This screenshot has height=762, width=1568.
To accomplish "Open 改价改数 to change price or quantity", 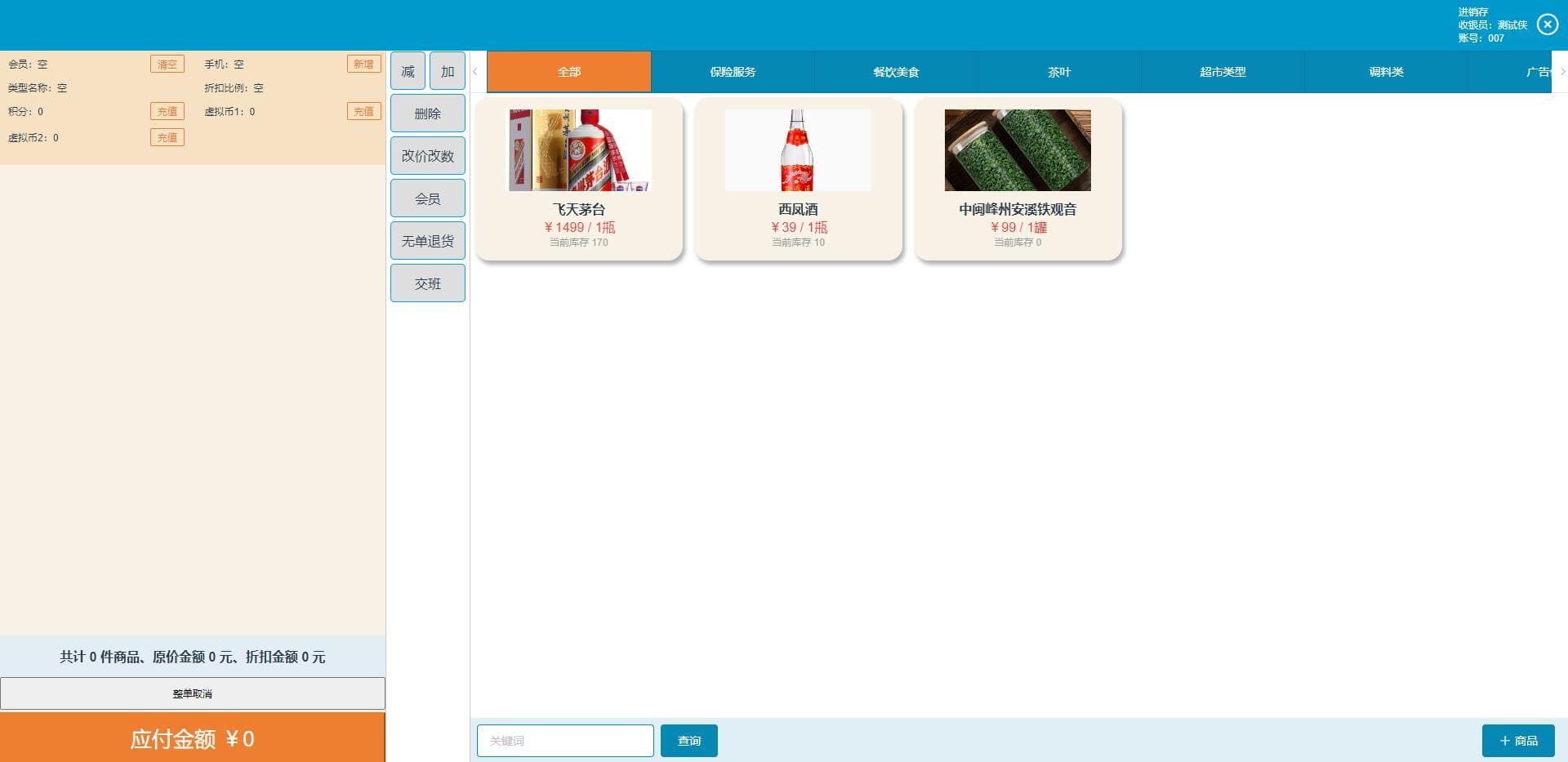I will pyautogui.click(x=428, y=156).
